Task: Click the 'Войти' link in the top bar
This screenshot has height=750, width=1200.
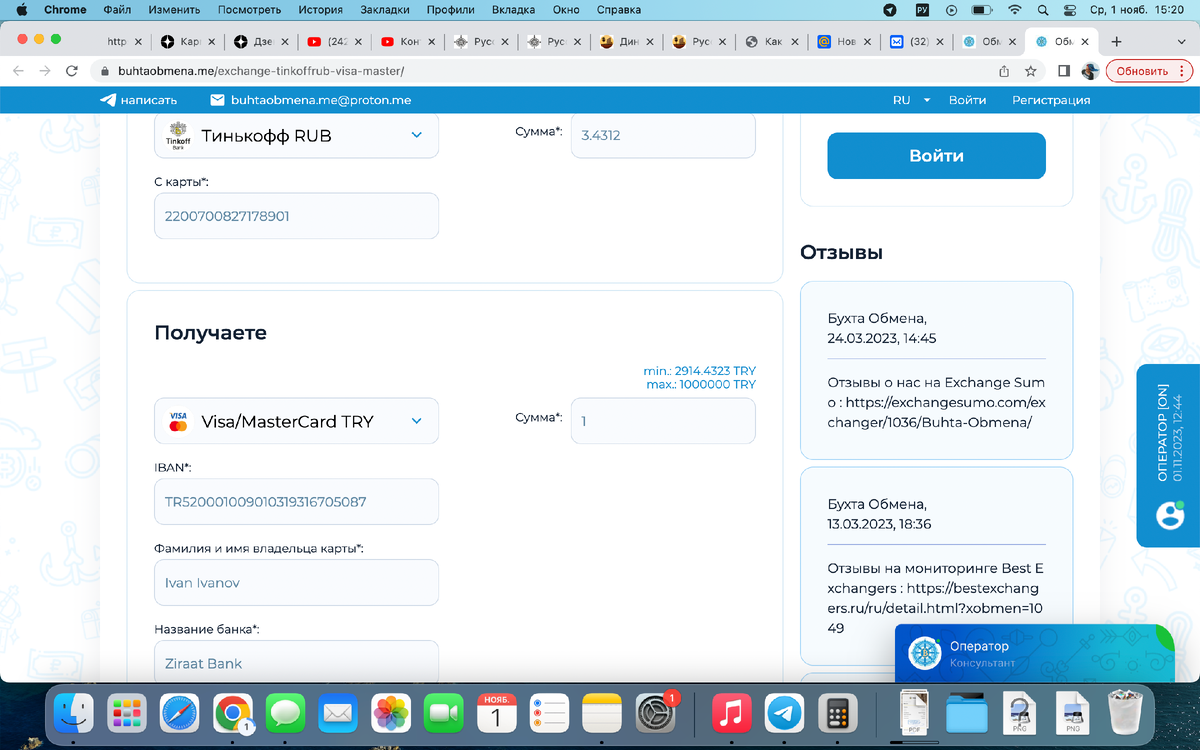Action: click(x=967, y=100)
